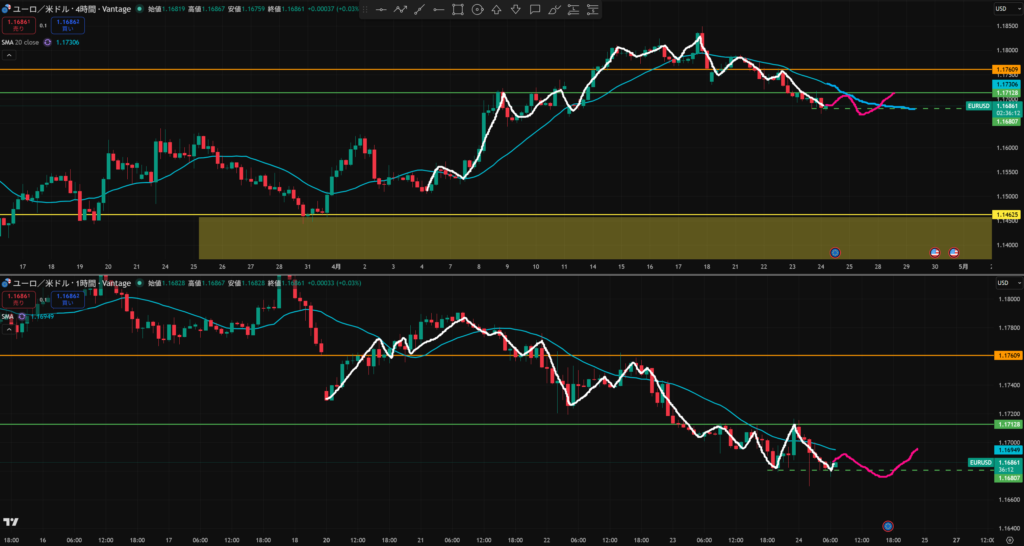The height and width of the screenshot is (546, 1024).
Task: Pick the comment bubble annotation tool
Action: (535, 10)
